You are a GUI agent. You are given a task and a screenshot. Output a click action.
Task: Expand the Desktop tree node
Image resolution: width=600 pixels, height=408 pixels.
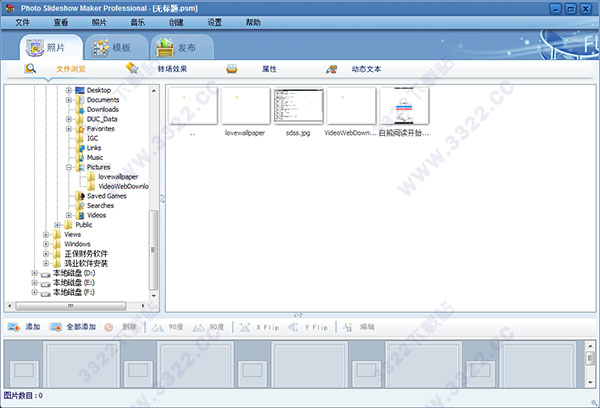69,90
